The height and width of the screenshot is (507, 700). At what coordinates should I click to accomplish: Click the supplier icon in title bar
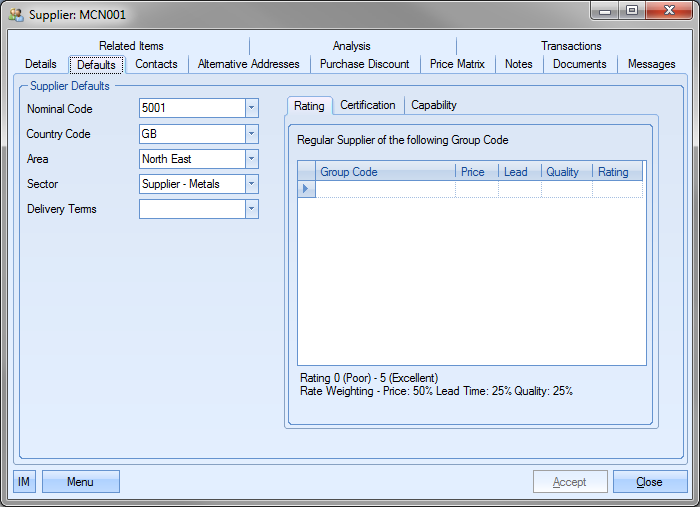tap(16, 14)
